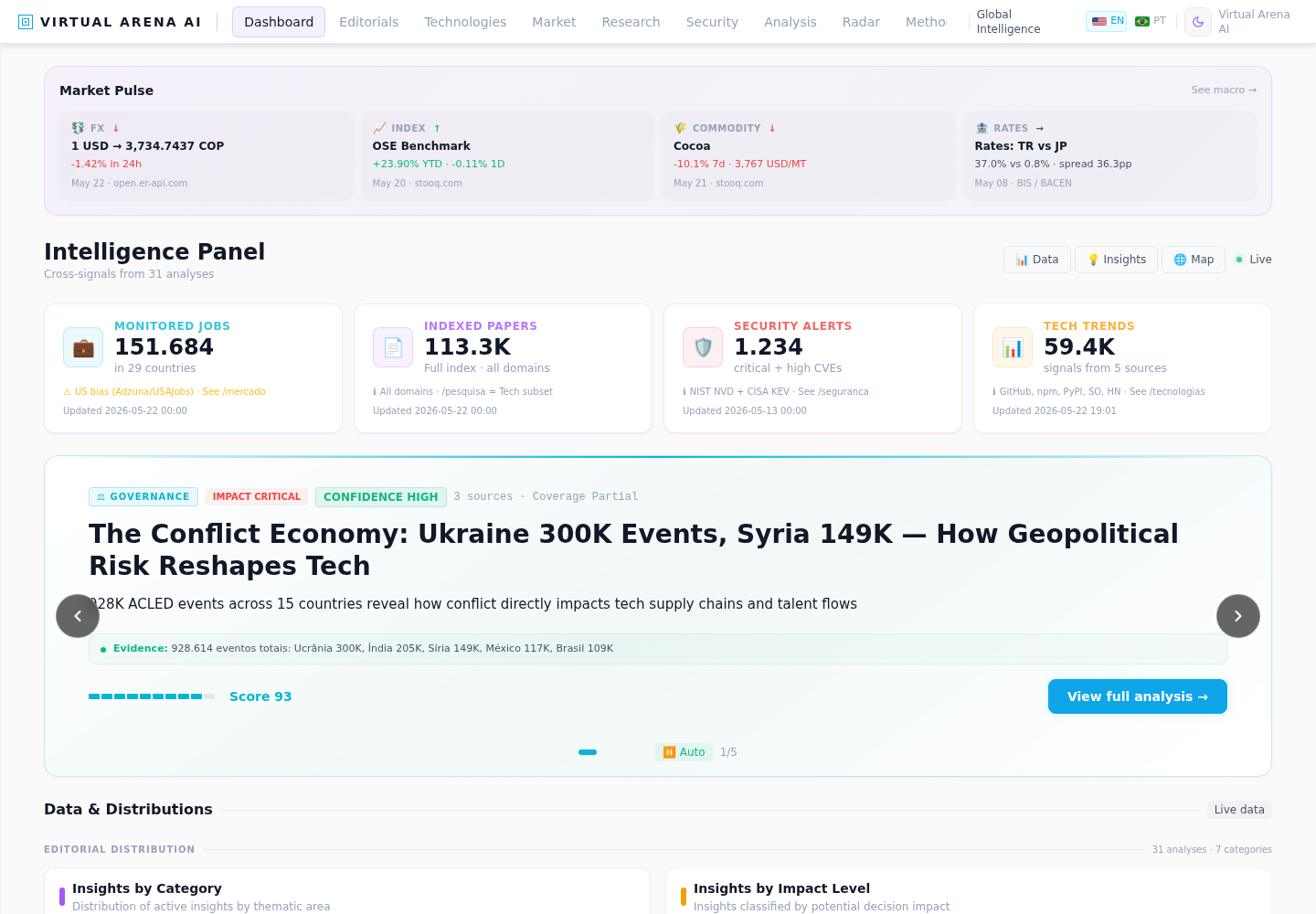Click the active carousel indicator dot

[588, 752]
